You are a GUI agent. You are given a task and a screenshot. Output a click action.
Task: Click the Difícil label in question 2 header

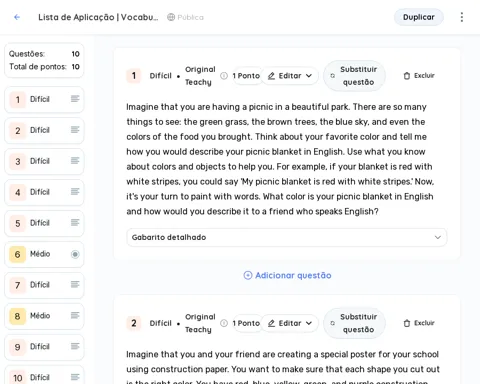(160, 323)
